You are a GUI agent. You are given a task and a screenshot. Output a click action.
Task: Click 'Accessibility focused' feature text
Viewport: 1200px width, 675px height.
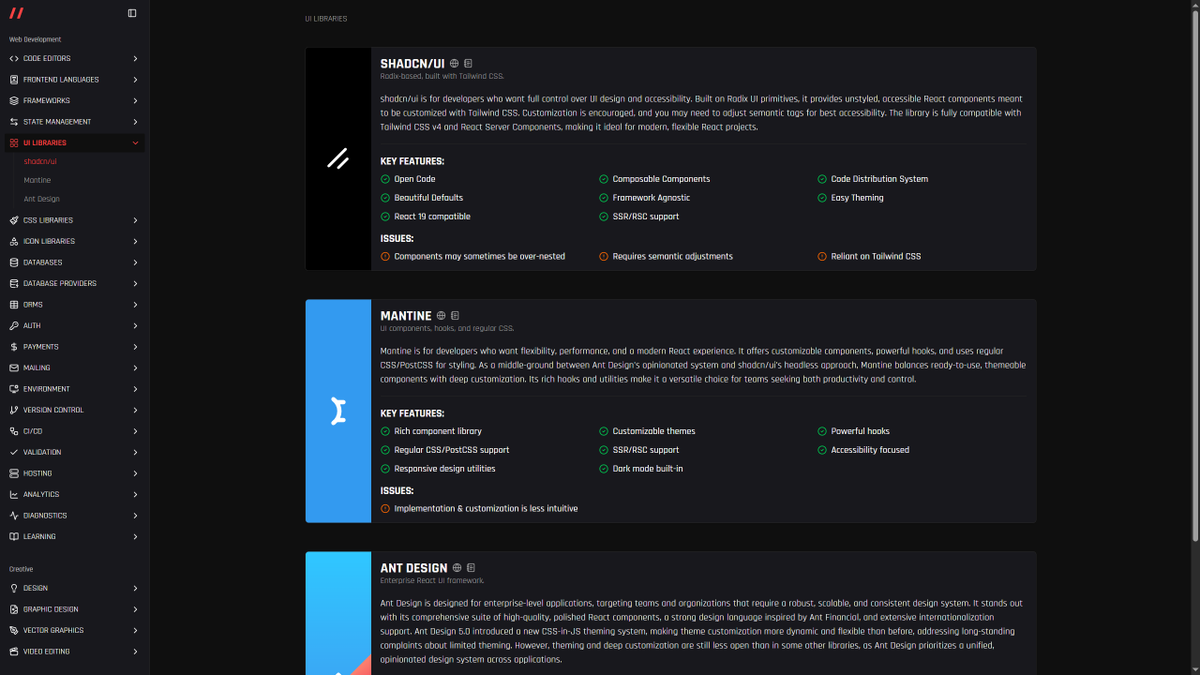[x=870, y=450]
